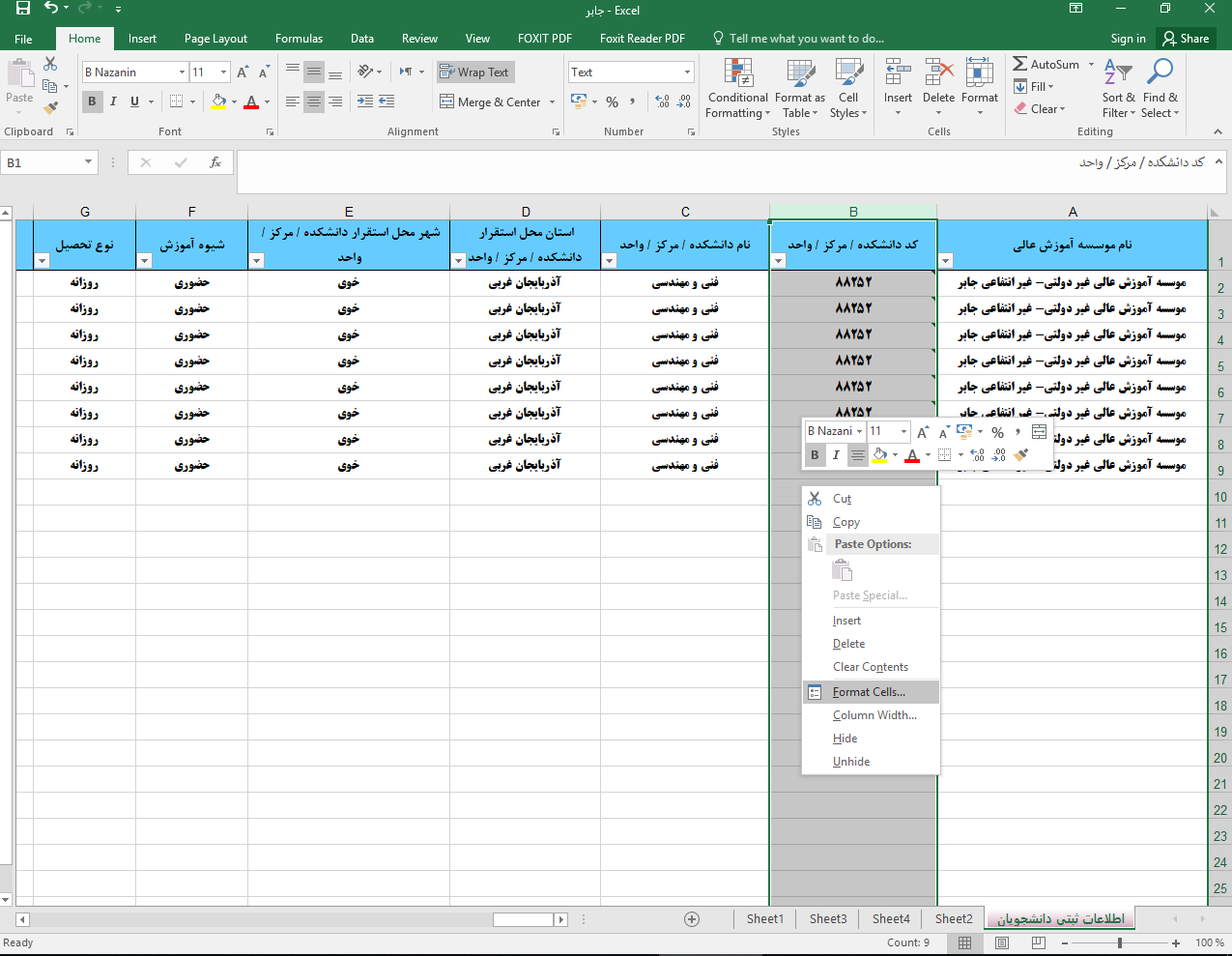Open the B Nazanin font name dropdown

pyautogui.click(x=182, y=72)
